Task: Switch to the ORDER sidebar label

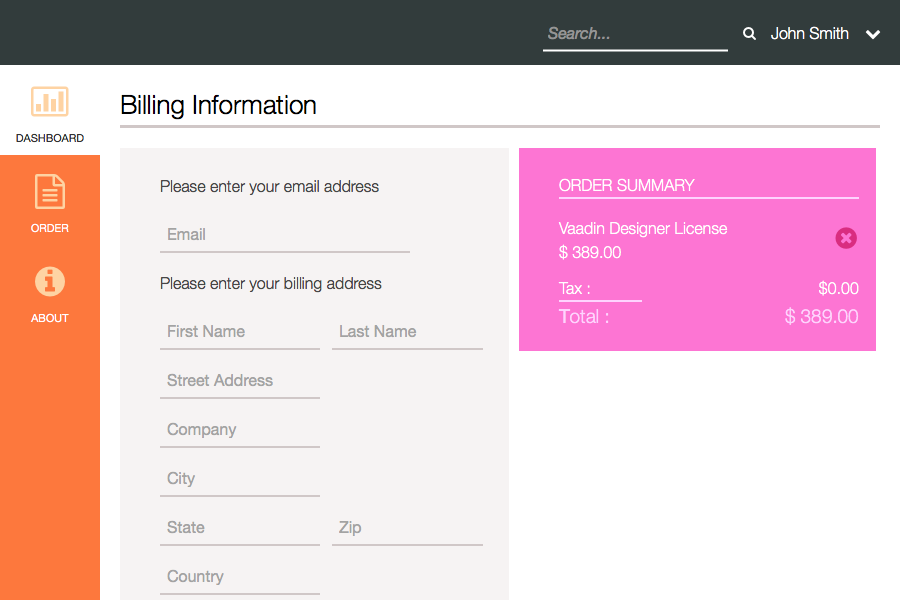Action: 50,228
